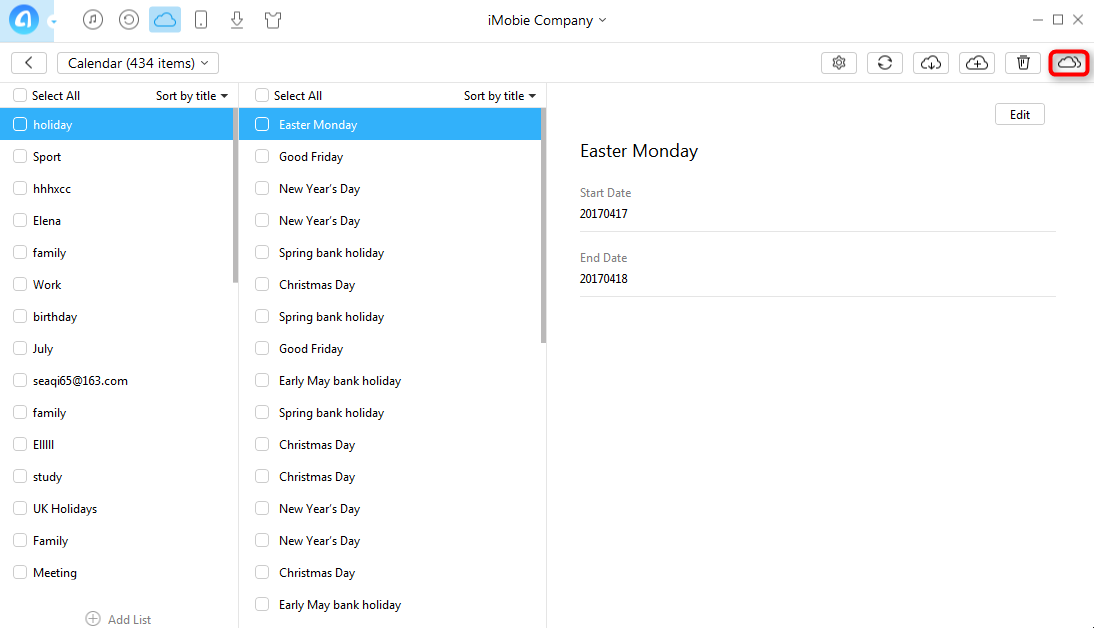
Task: Click the events list scrollbar
Action: (544, 225)
